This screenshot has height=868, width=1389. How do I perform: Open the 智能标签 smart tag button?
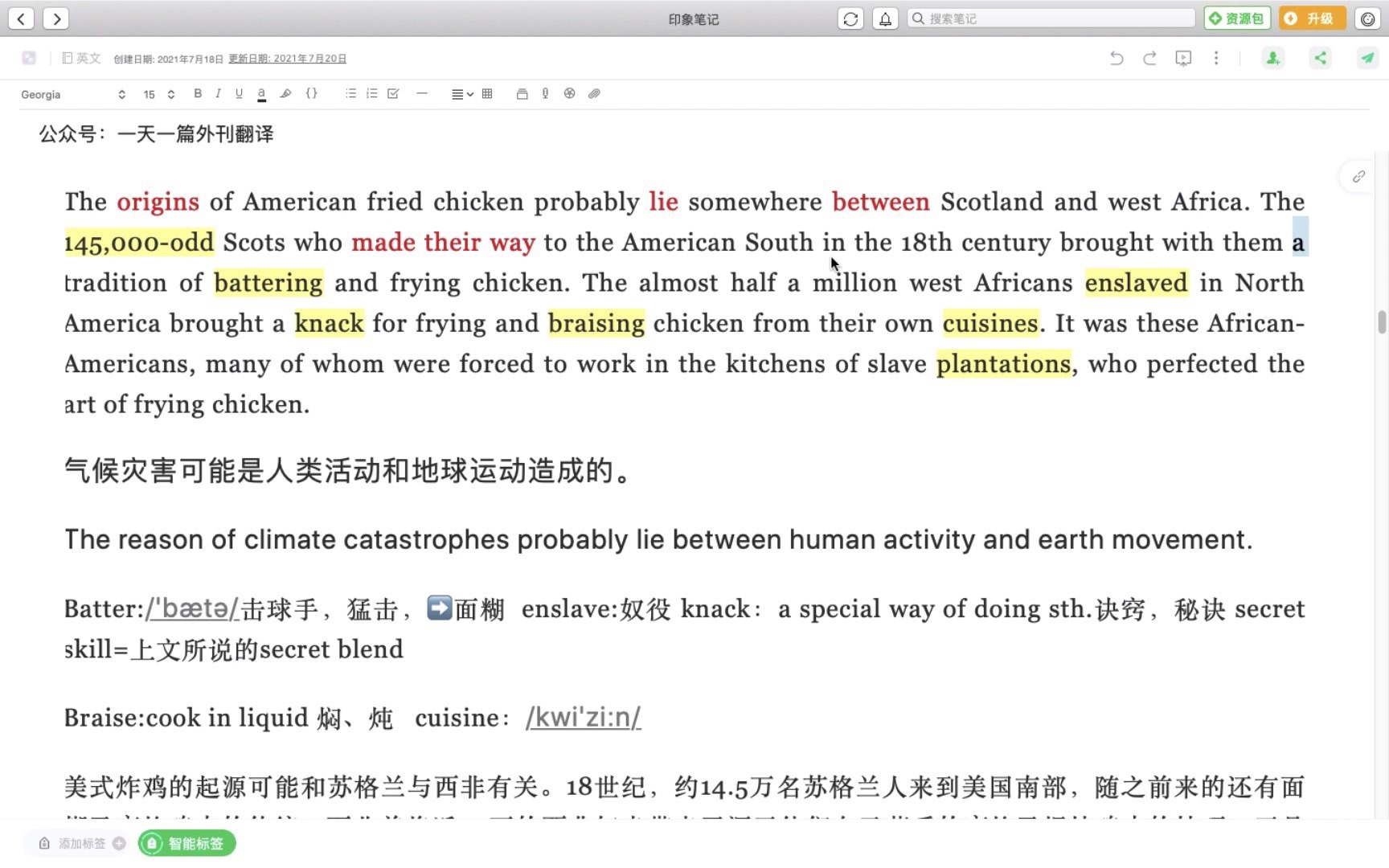187,843
